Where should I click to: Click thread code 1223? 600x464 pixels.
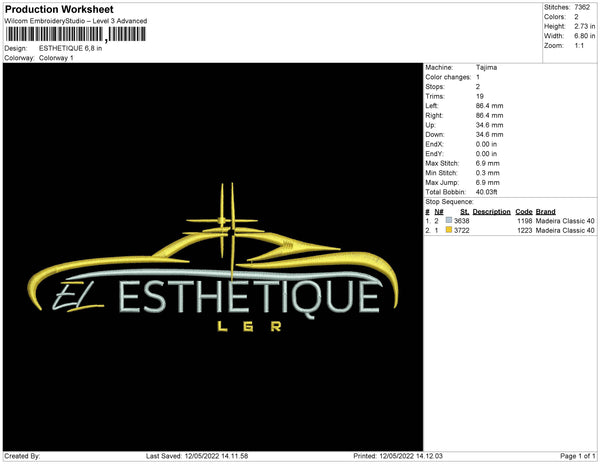click(524, 230)
